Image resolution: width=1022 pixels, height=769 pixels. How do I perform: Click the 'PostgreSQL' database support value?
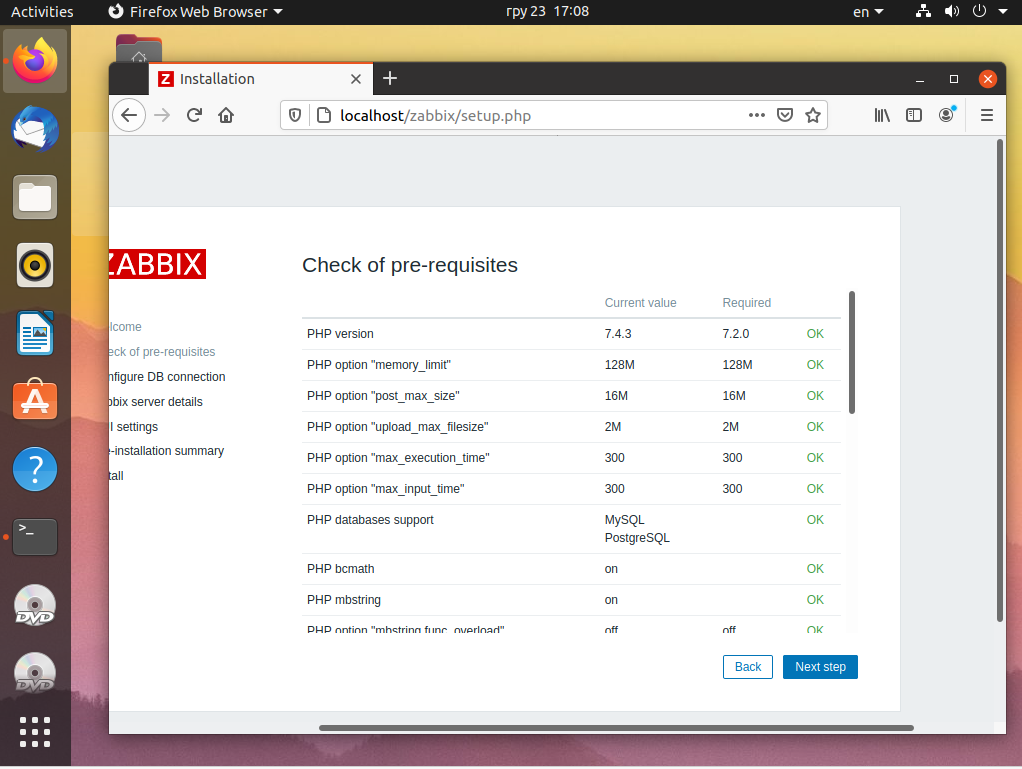point(637,538)
